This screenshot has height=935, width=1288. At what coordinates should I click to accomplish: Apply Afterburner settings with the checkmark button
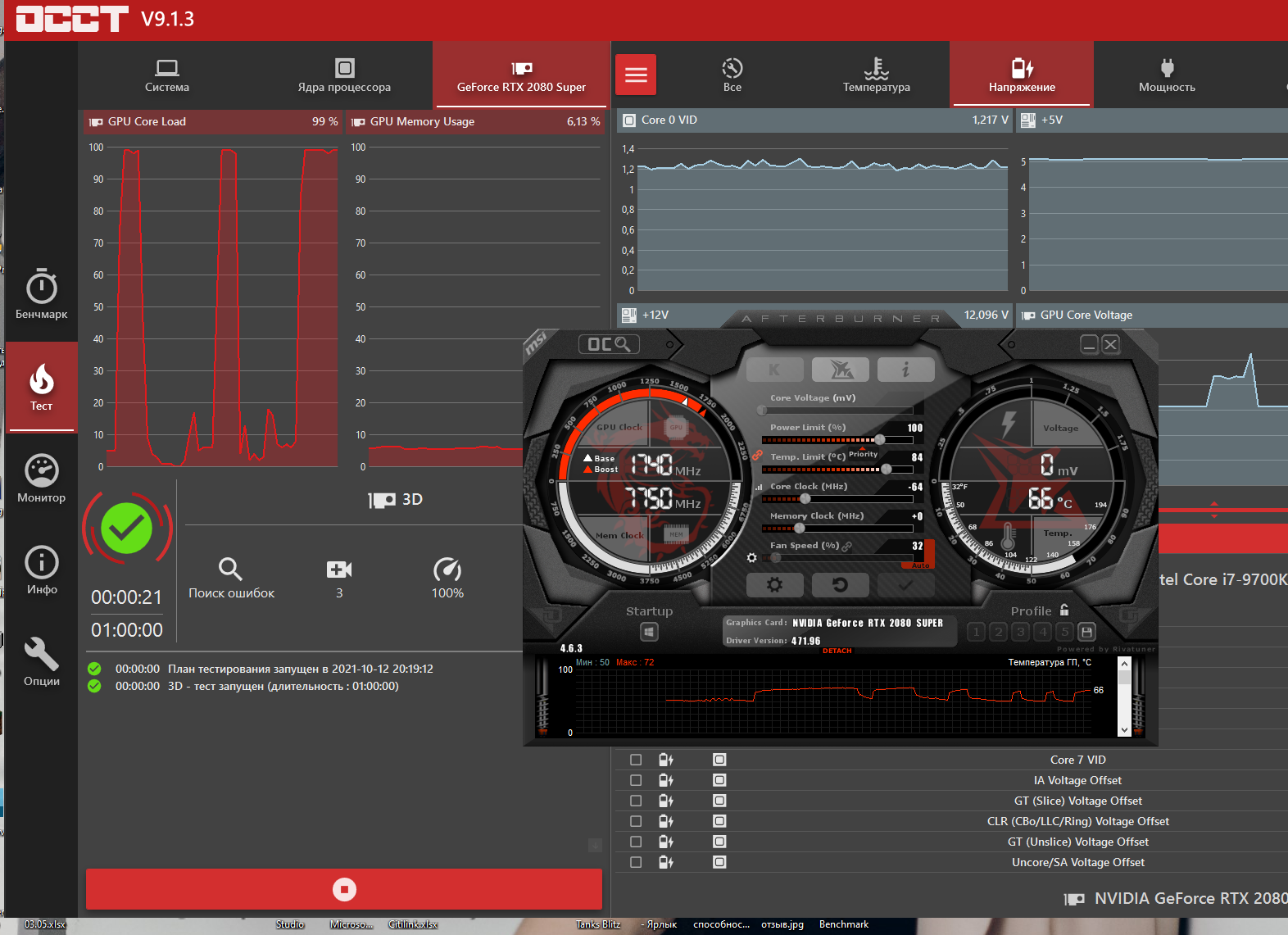tap(905, 585)
